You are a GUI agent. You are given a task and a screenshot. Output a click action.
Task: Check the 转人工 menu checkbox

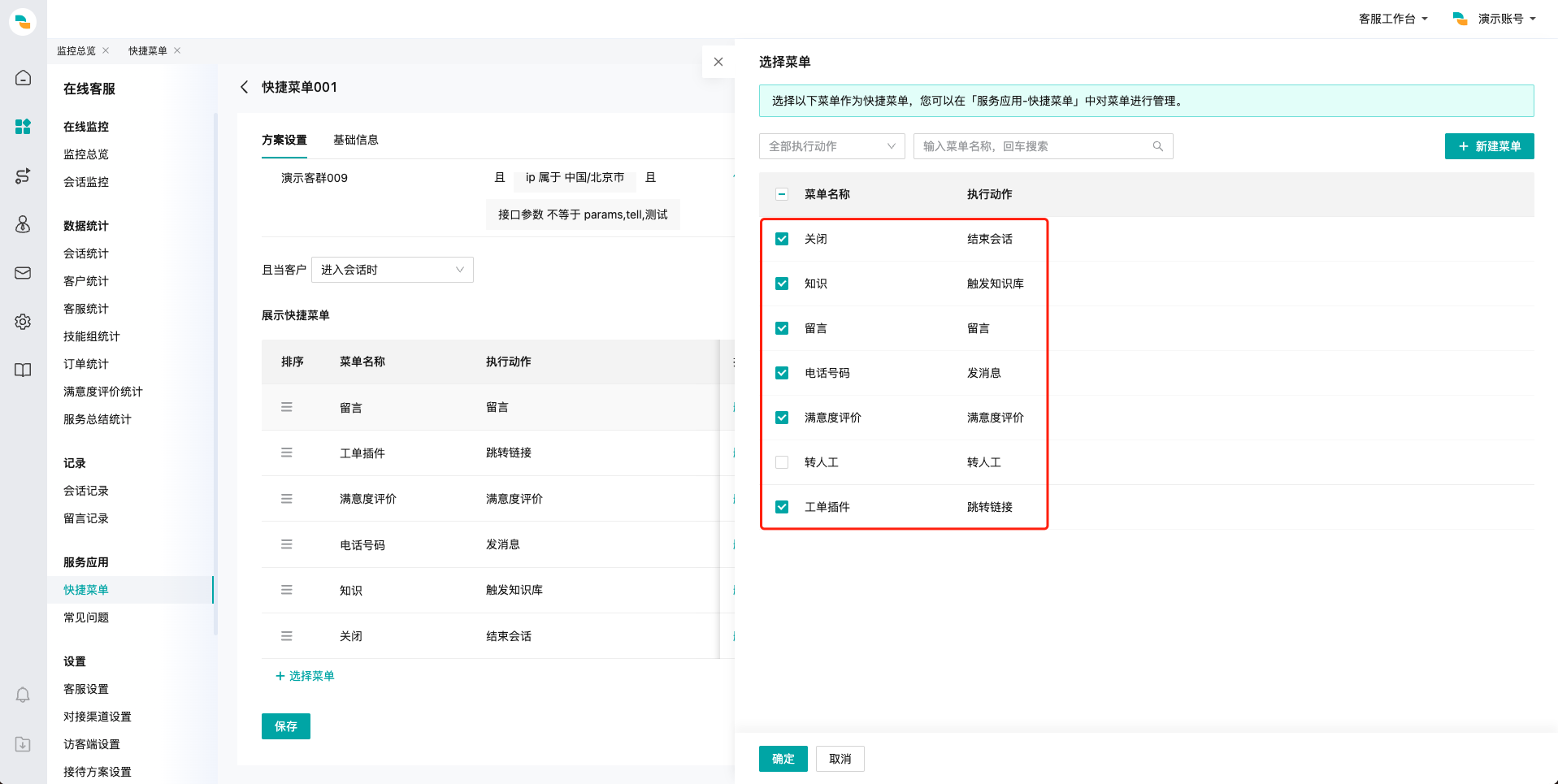tap(782, 462)
